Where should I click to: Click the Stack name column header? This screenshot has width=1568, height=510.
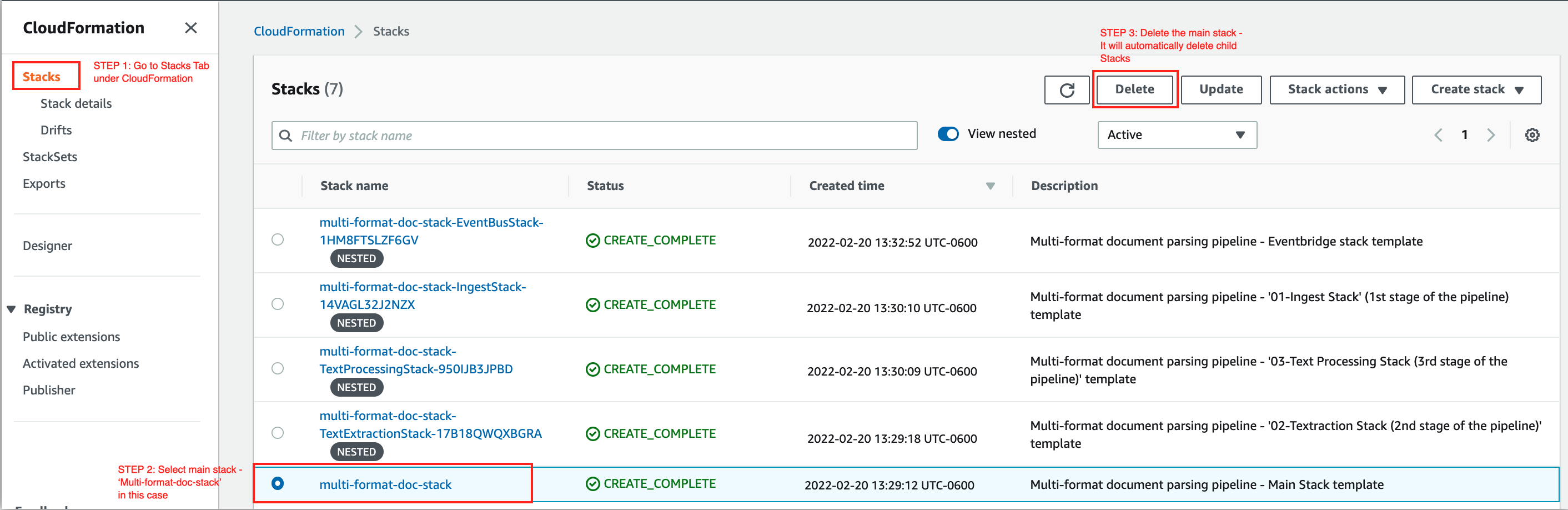coord(354,187)
